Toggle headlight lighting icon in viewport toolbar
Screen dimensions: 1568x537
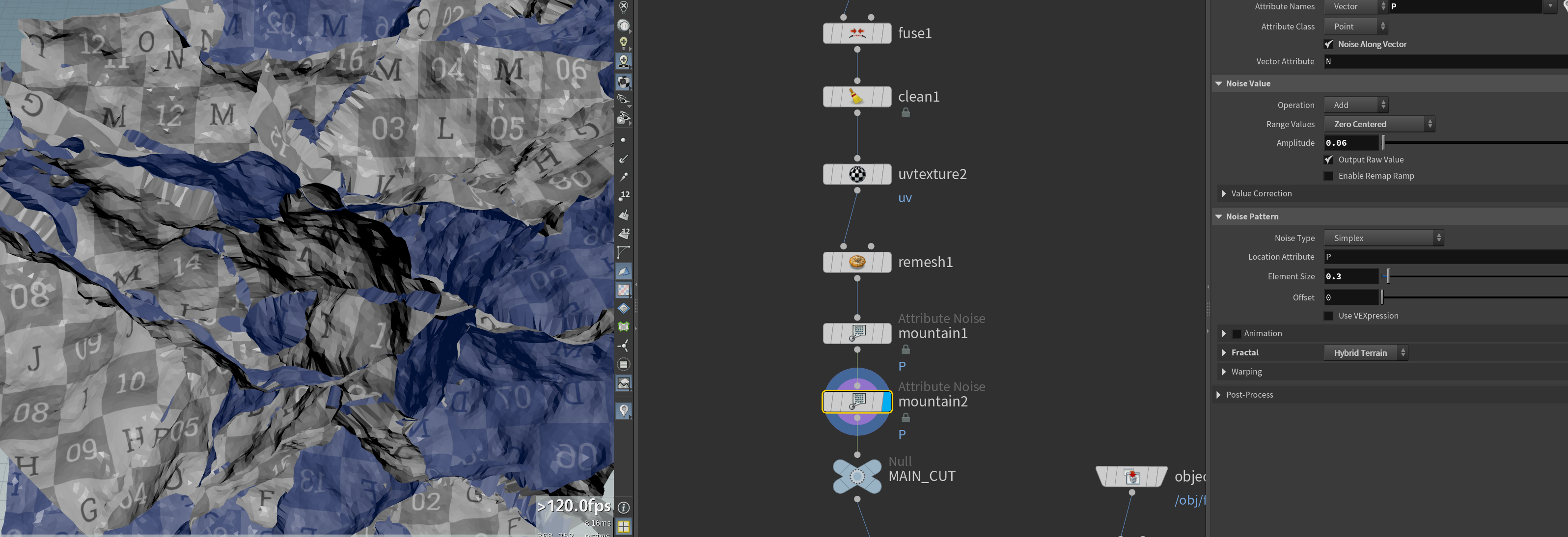(624, 43)
